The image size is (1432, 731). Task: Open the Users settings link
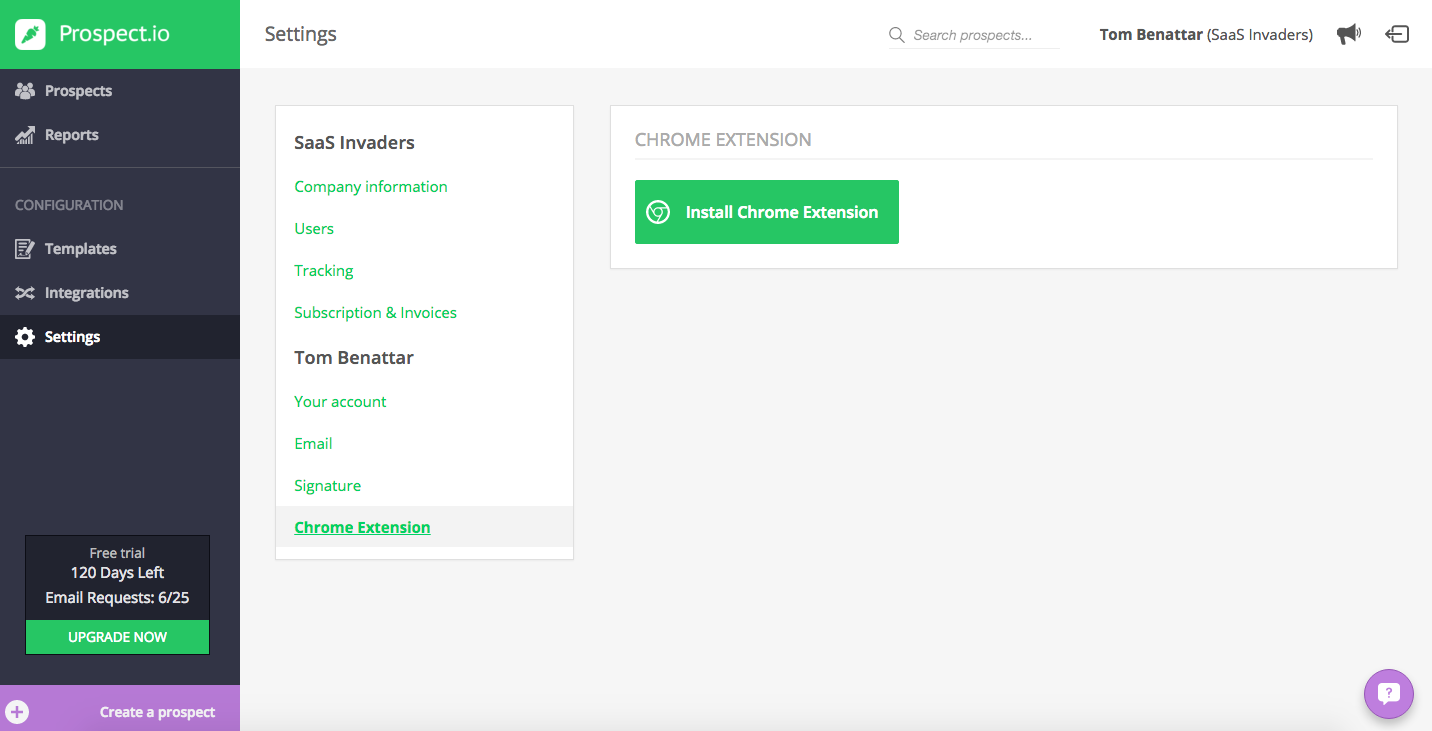tap(314, 229)
